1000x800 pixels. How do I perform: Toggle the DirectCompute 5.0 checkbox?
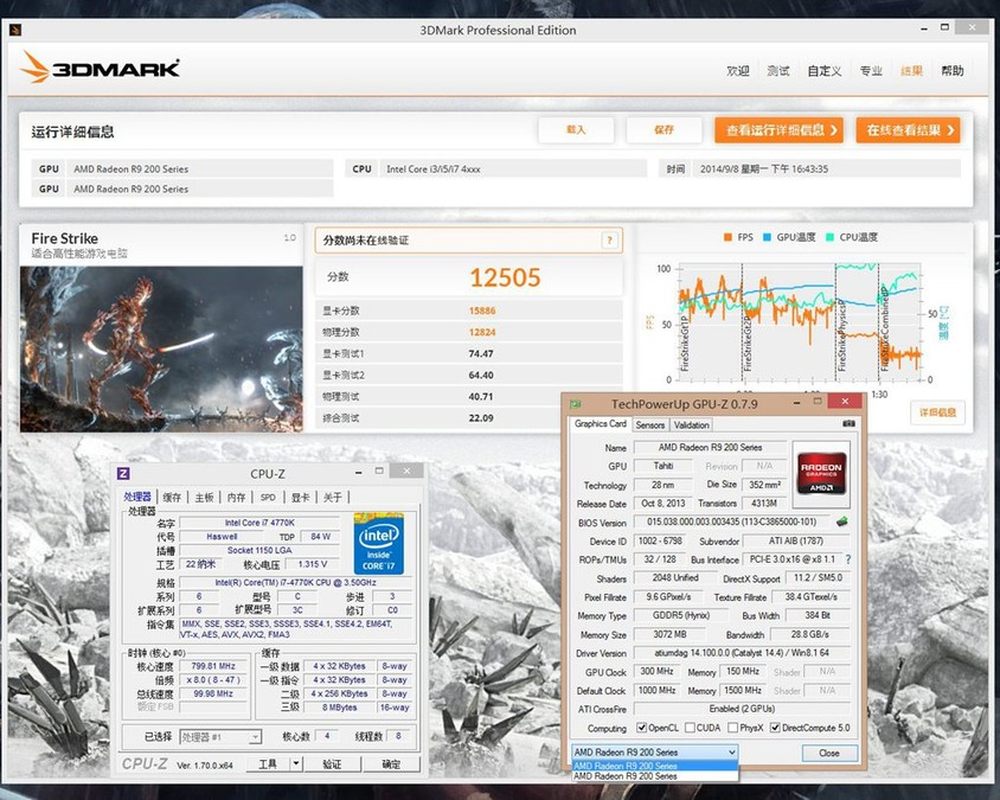pos(775,727)
